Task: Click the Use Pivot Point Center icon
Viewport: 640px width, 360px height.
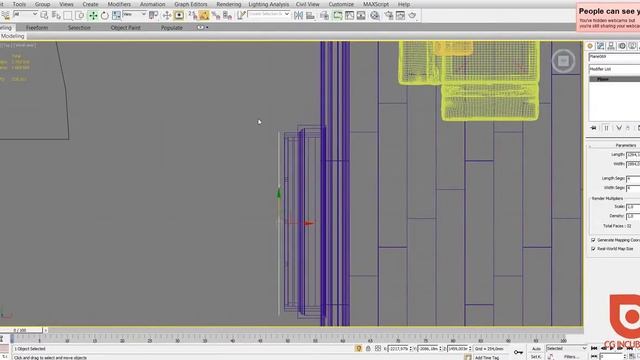Action: 153,16
